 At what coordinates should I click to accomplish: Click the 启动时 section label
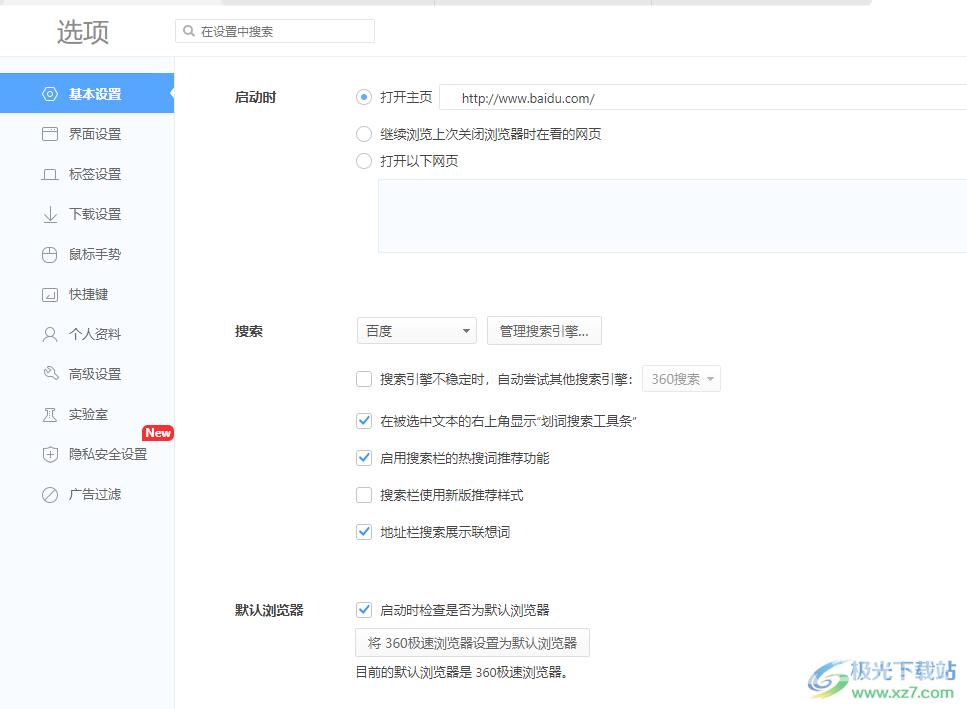(x=255, y=97)
